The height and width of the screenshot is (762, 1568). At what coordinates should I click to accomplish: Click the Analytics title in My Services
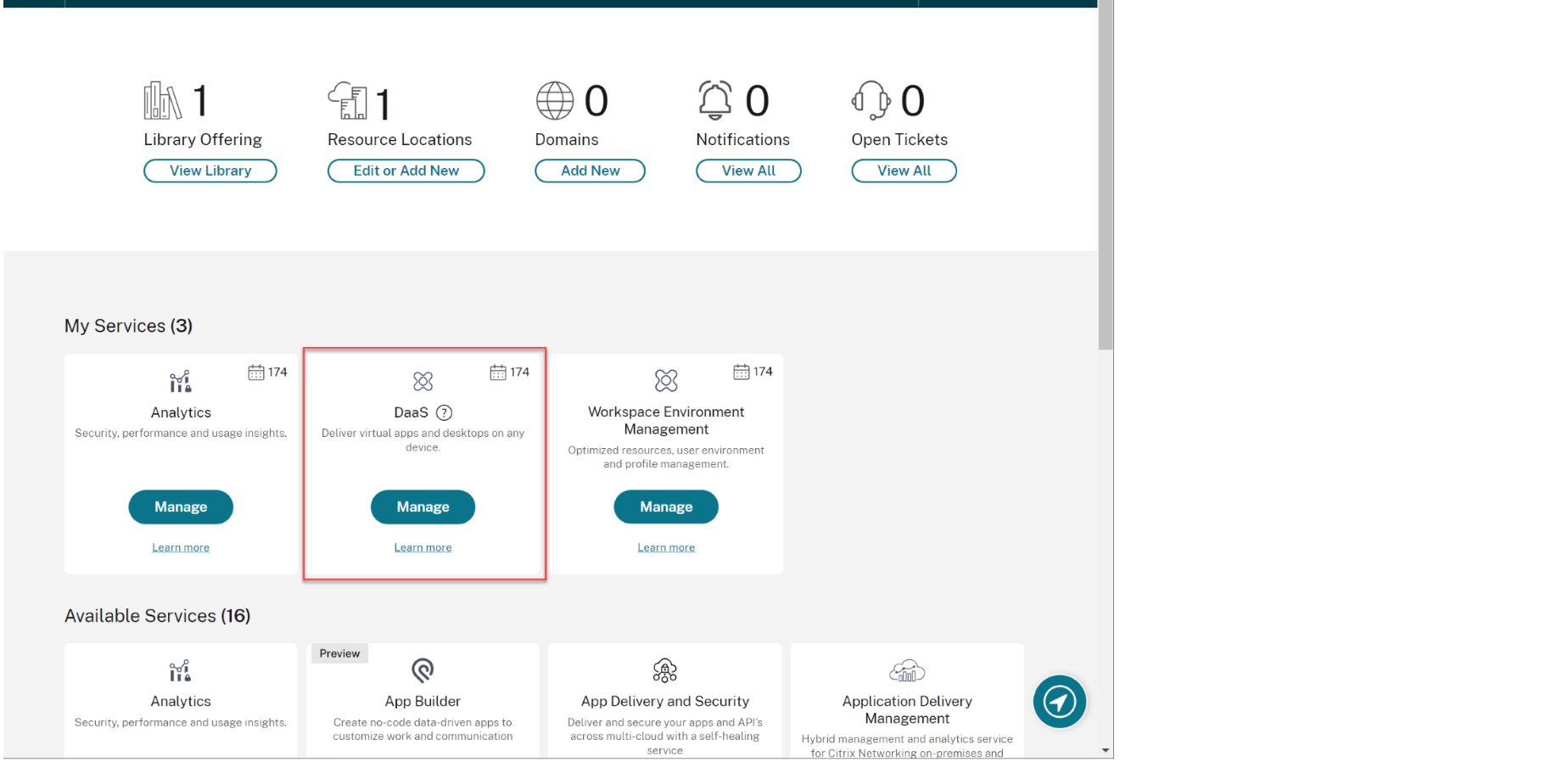tap(181, 412)
